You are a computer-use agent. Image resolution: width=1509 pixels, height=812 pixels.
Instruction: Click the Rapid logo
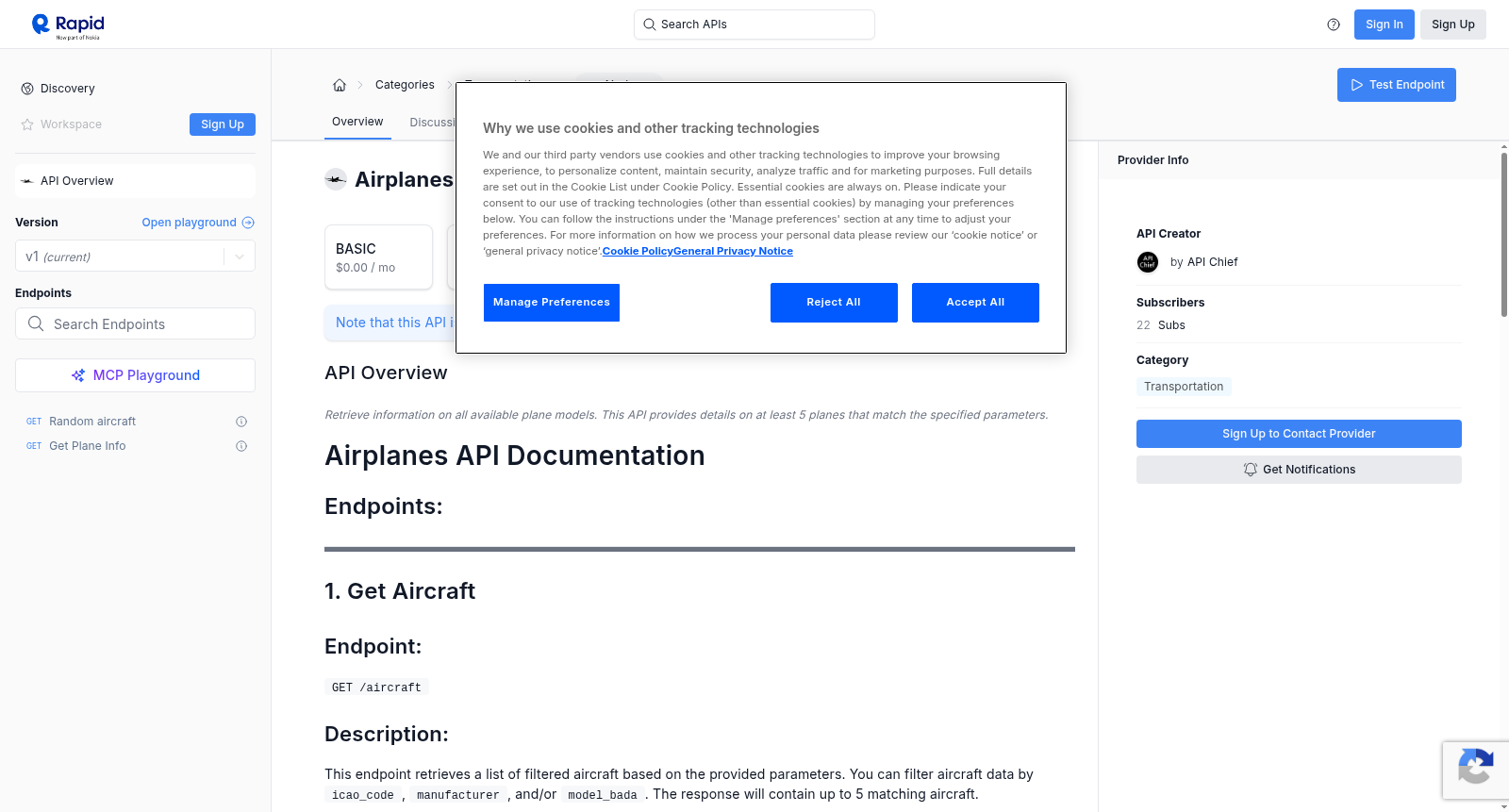[68, 25]
